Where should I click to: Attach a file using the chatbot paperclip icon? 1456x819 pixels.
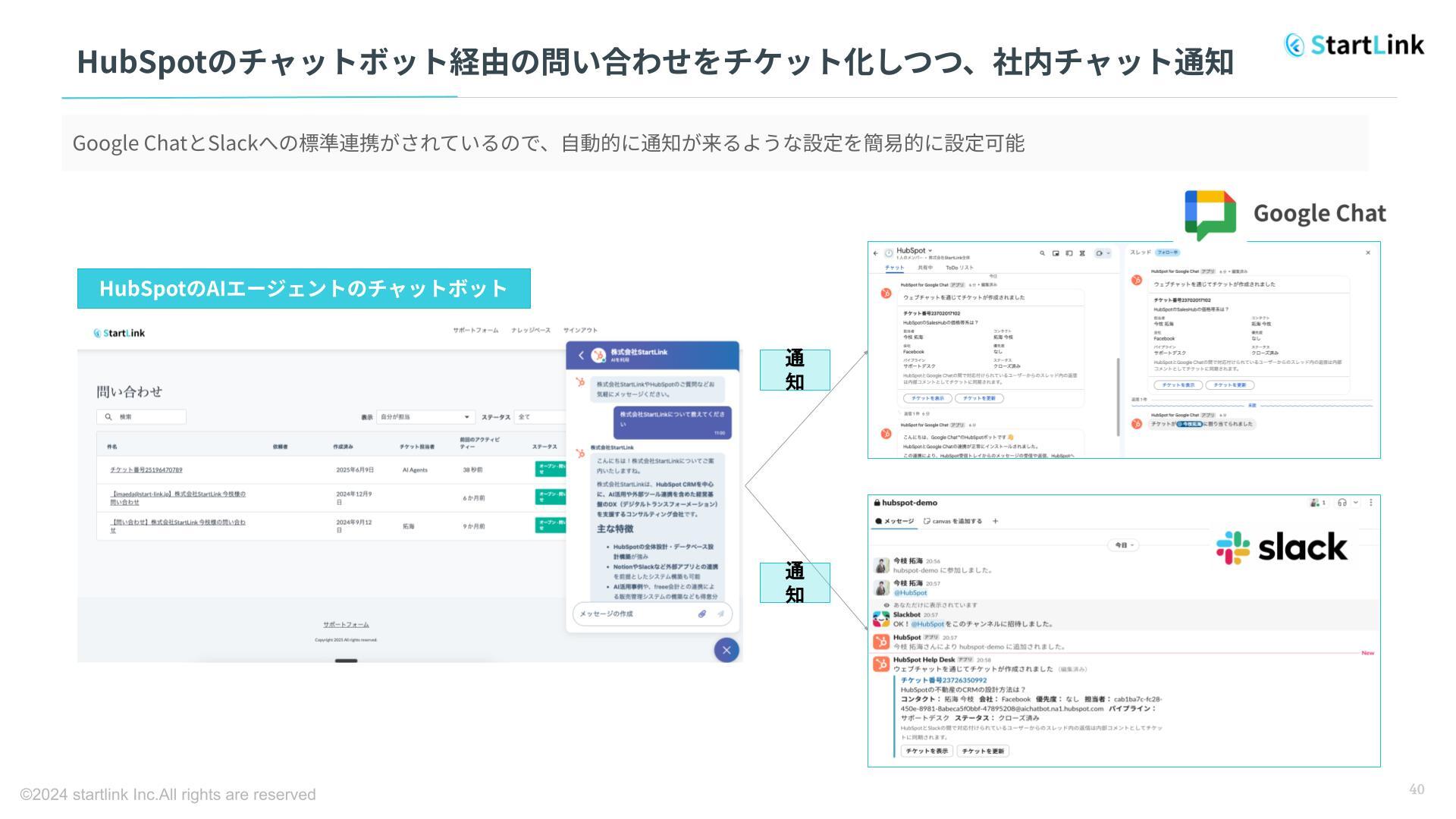701,615
